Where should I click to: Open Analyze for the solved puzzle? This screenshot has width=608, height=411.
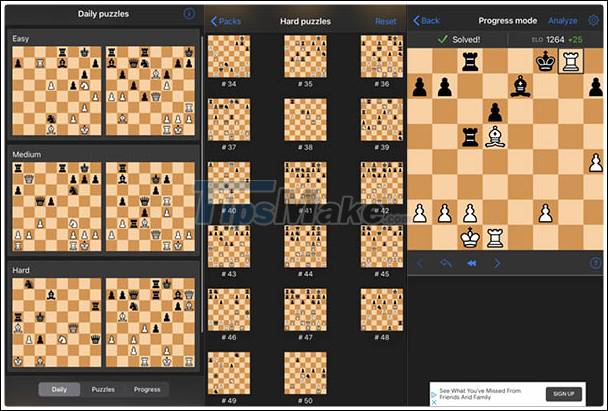tap(563, 21)
